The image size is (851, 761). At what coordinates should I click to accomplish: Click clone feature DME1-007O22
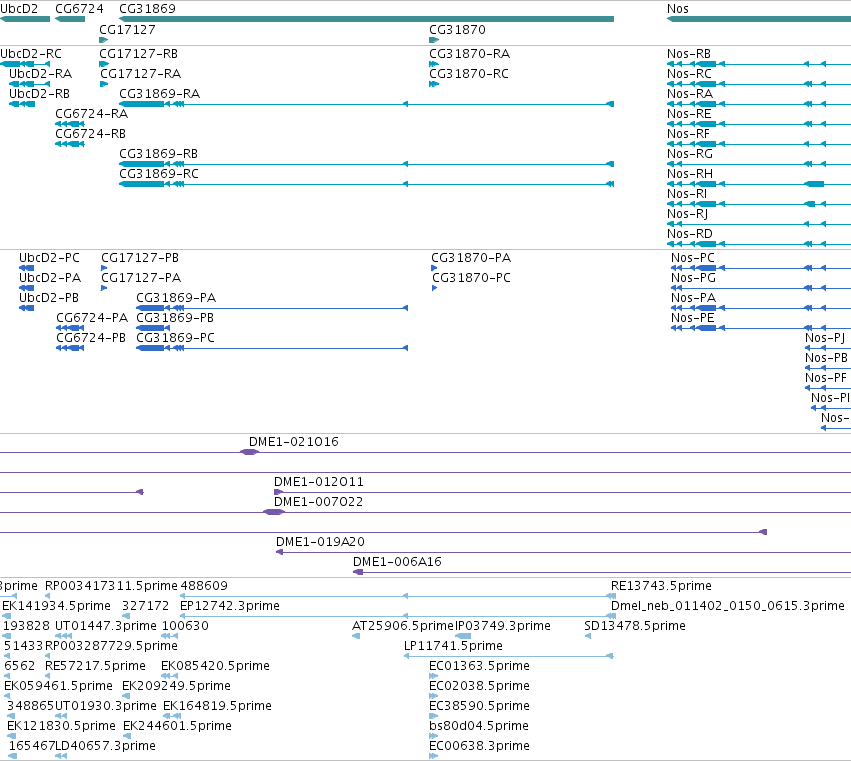318,502
